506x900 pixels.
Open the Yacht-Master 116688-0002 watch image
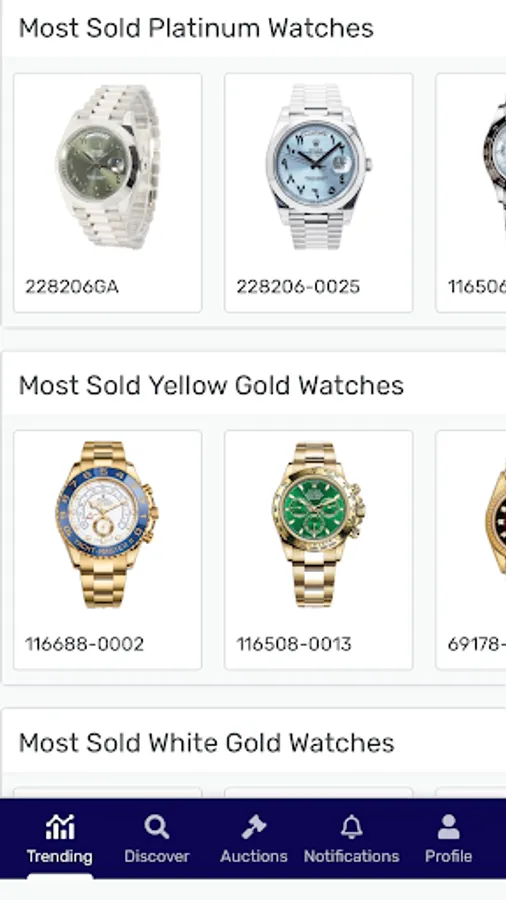click(x=108, y=524)
